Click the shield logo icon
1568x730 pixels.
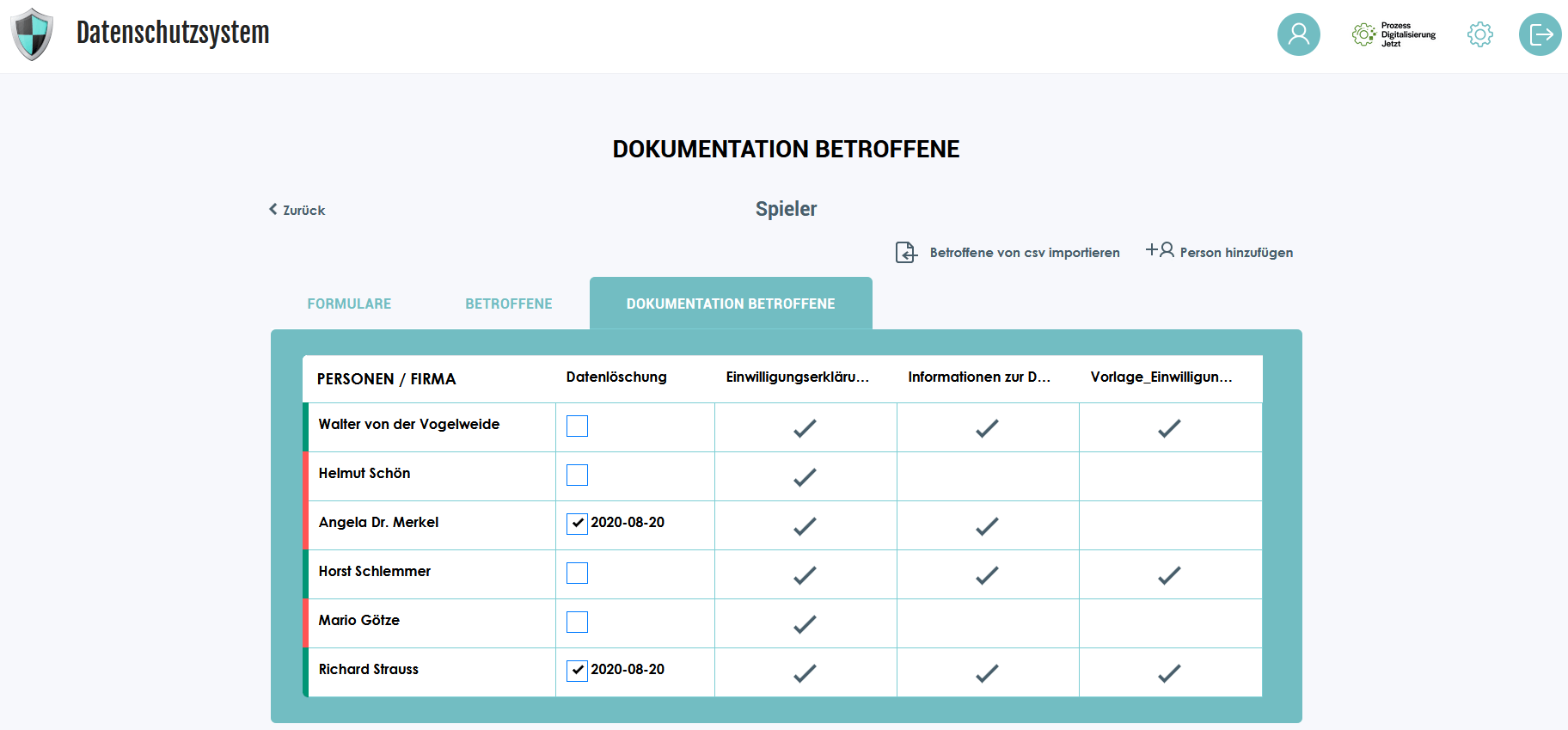click(32, 34)
